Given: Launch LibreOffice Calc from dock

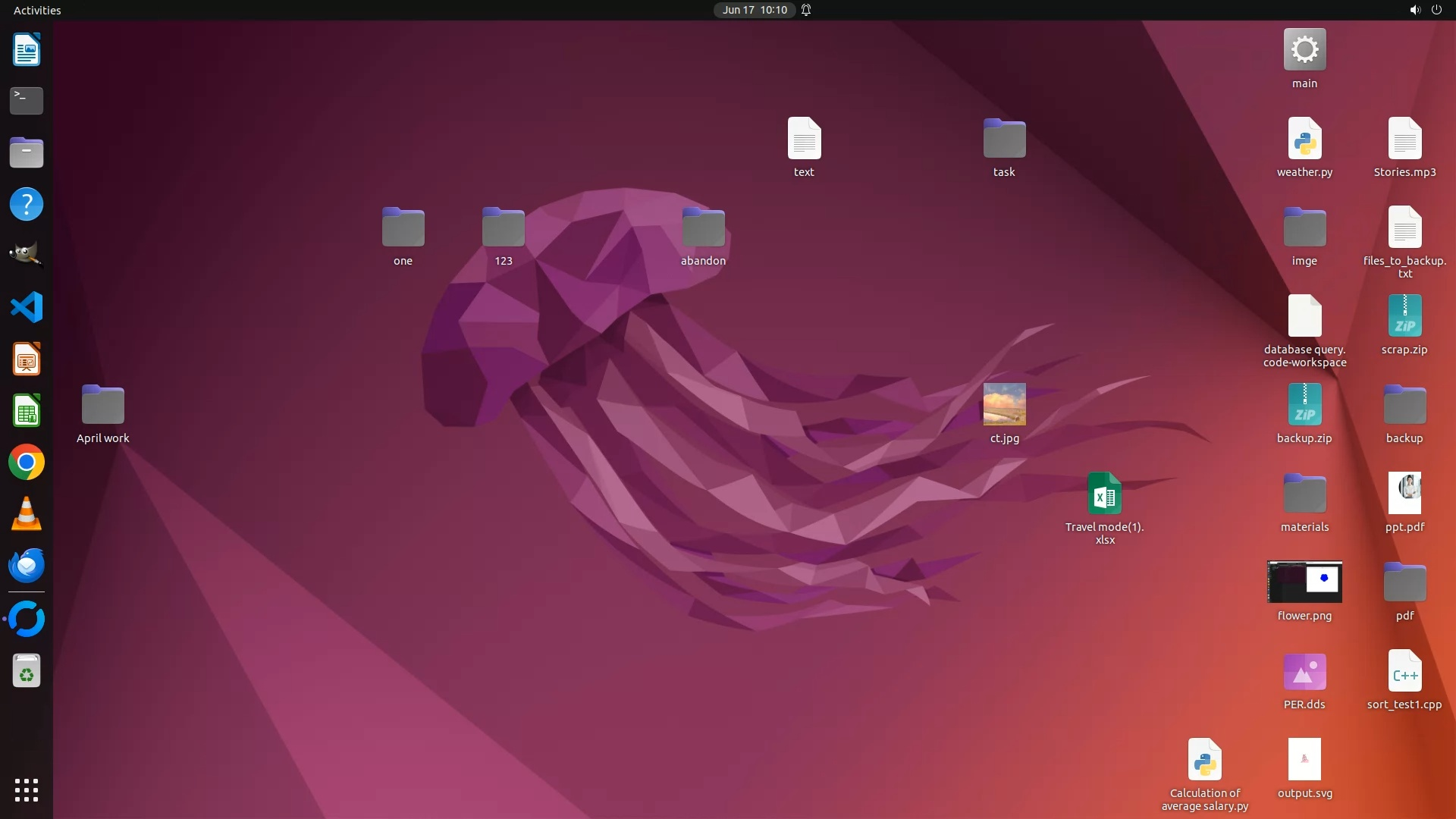Looking at the screenshot, I should 27,411.
